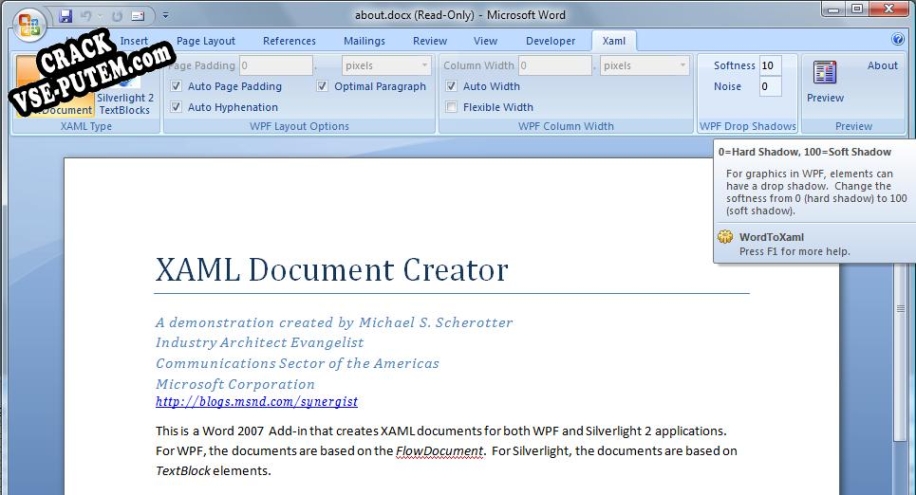Toggle the Optimal Paragraph checkbox

(322, 86)
